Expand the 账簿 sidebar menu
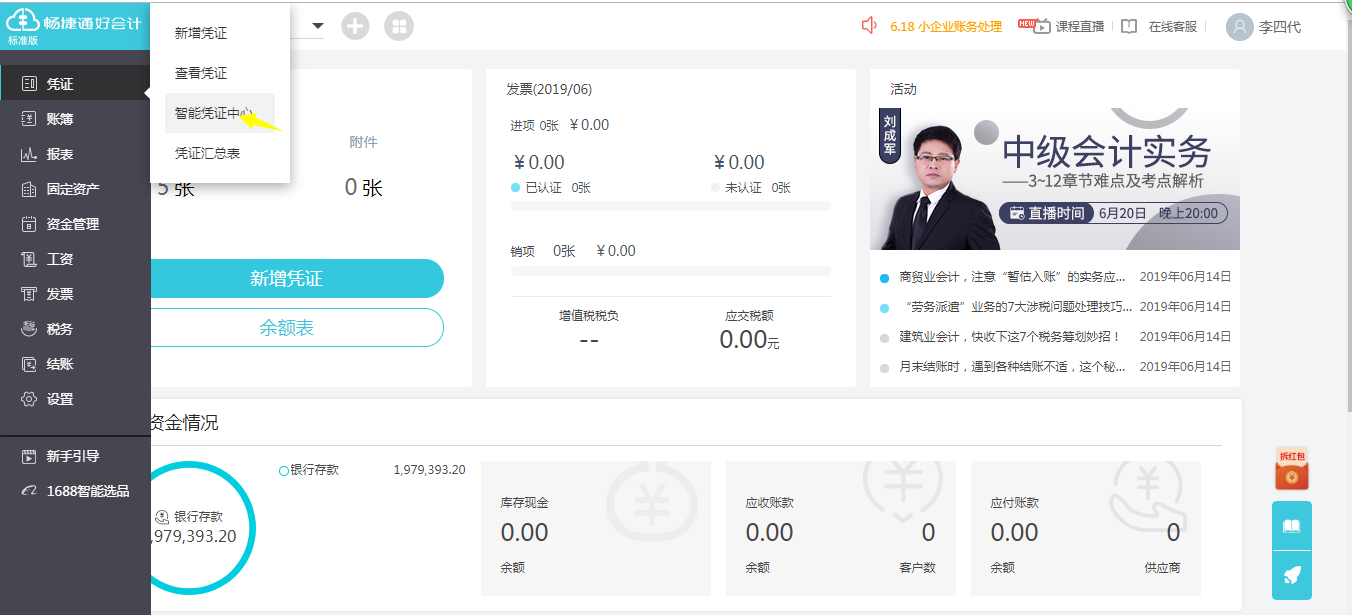 60,119
